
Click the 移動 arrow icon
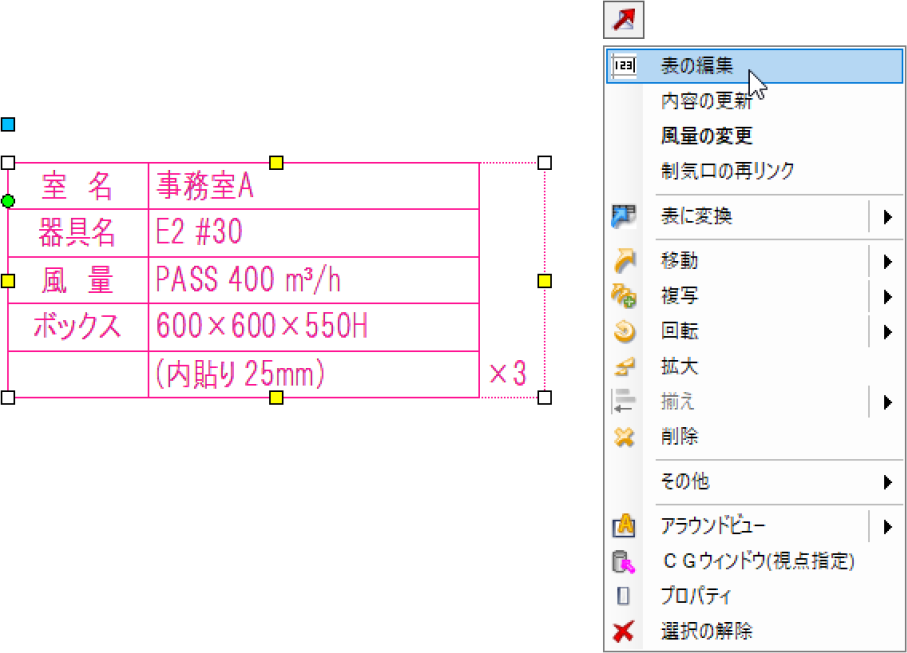pyautogui.click(x=624, y=261)
